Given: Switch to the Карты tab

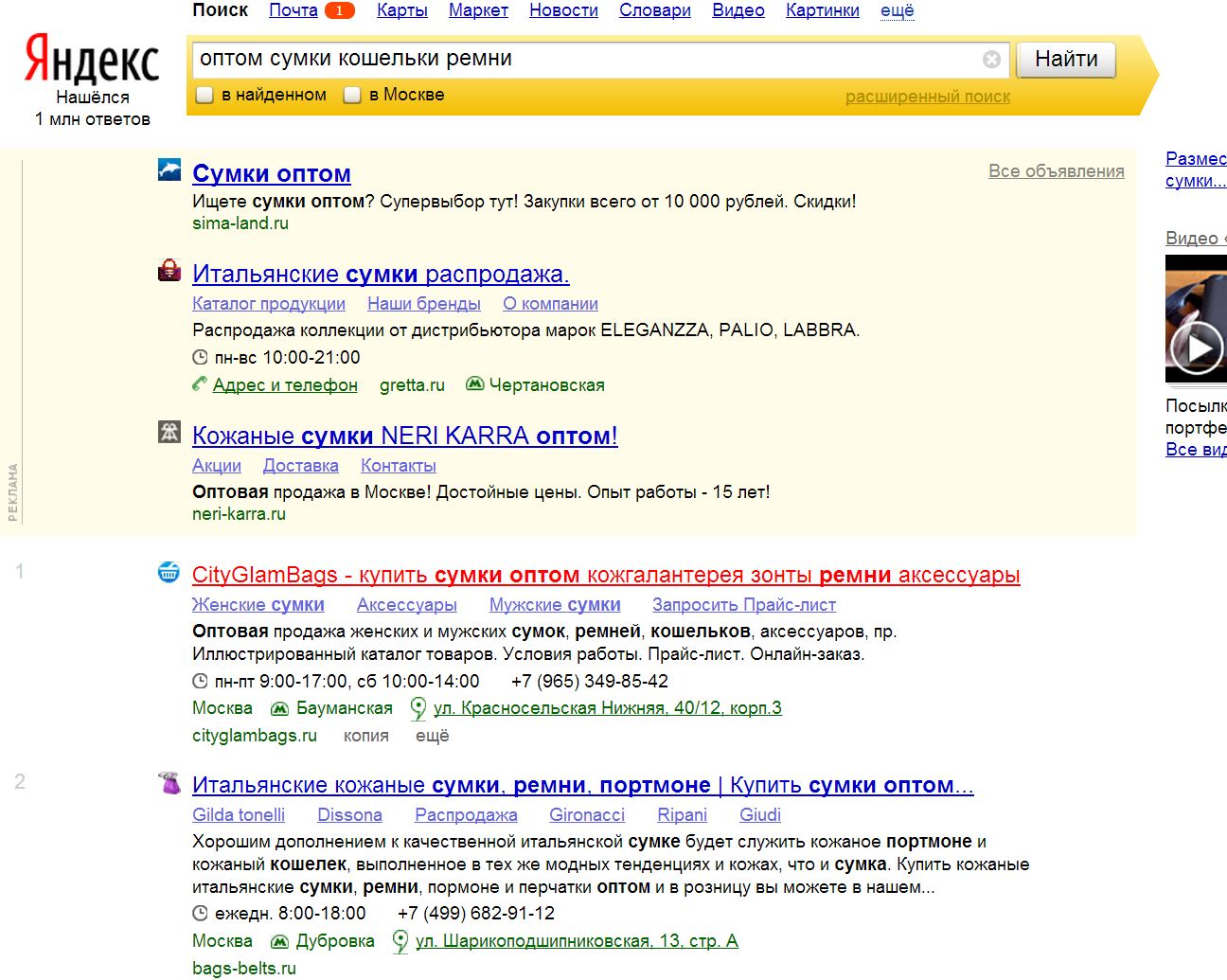Looking at the screenshot, I should click(x=402, y=10).
